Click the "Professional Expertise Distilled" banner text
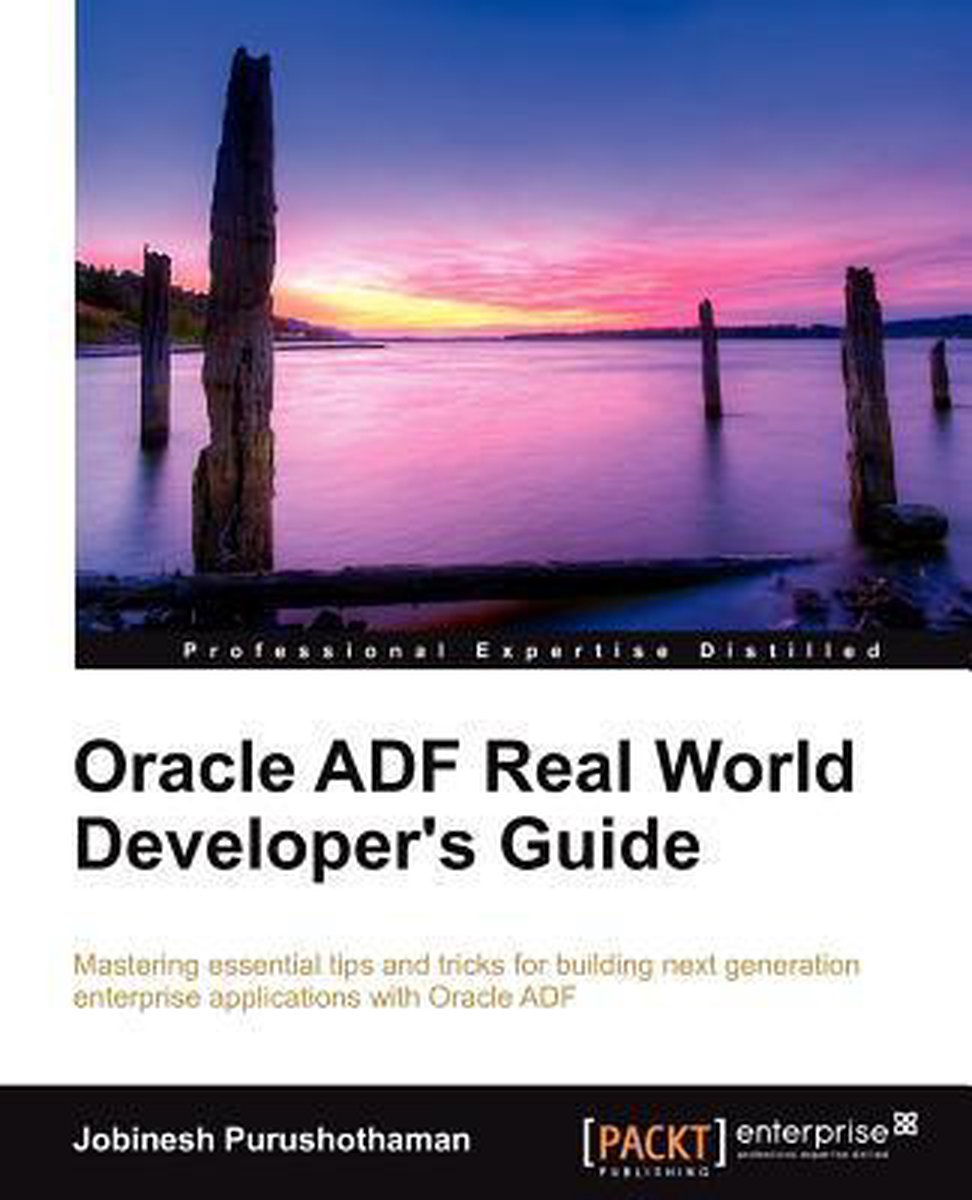Screen dimensions: 972x1200 533,651
